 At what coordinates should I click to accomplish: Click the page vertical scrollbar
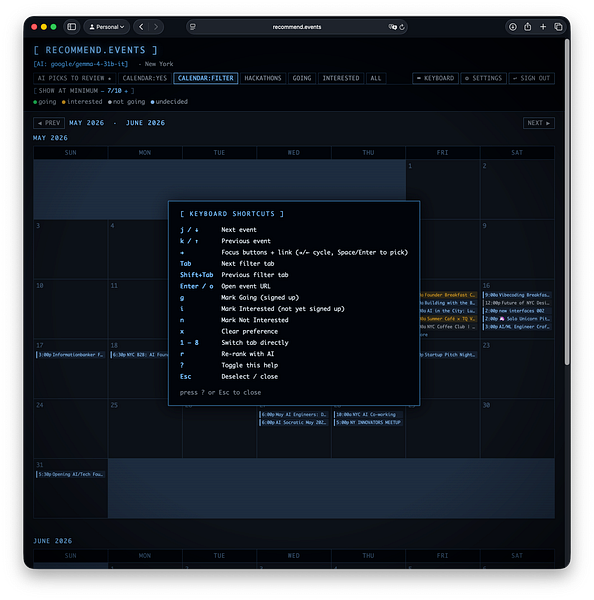[567, 202]
